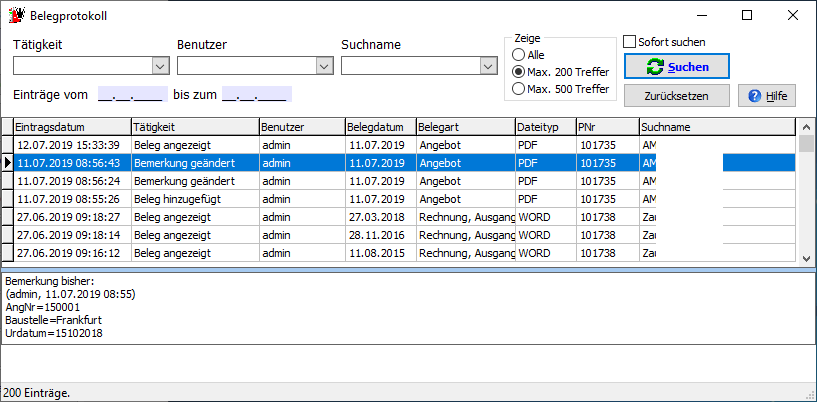Click the green refresh icon on Suchen
This screenshot has height=402, width=817.
(x=655, y=67)
